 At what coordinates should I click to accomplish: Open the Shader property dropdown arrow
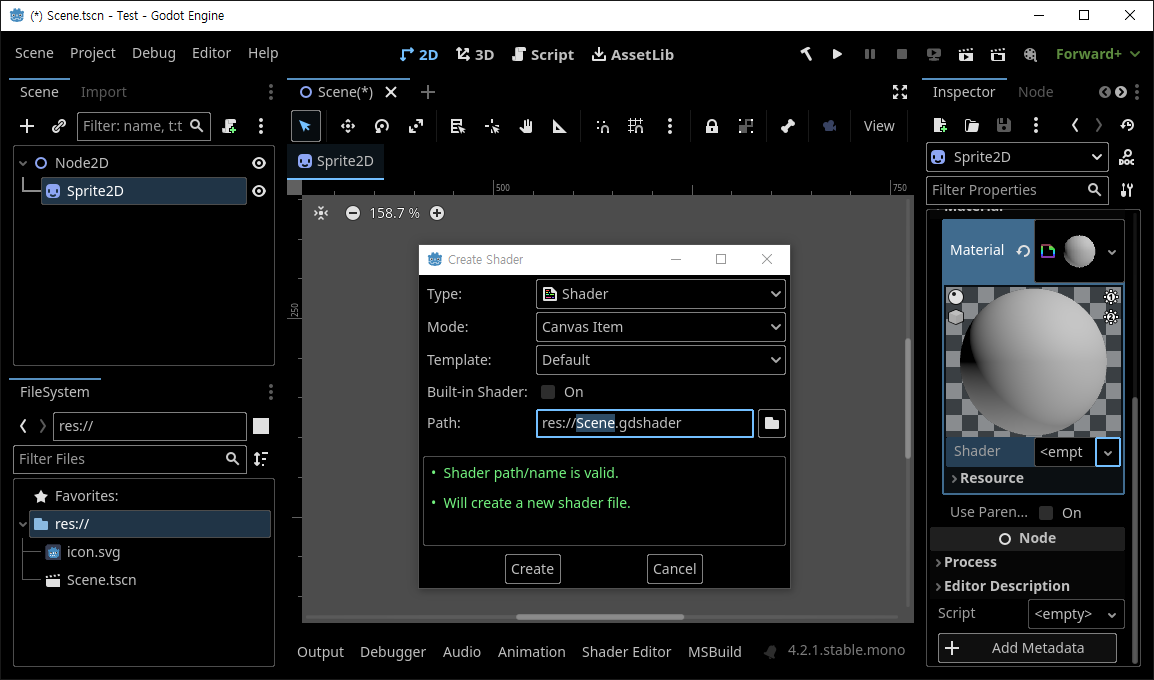(1108, 452)
